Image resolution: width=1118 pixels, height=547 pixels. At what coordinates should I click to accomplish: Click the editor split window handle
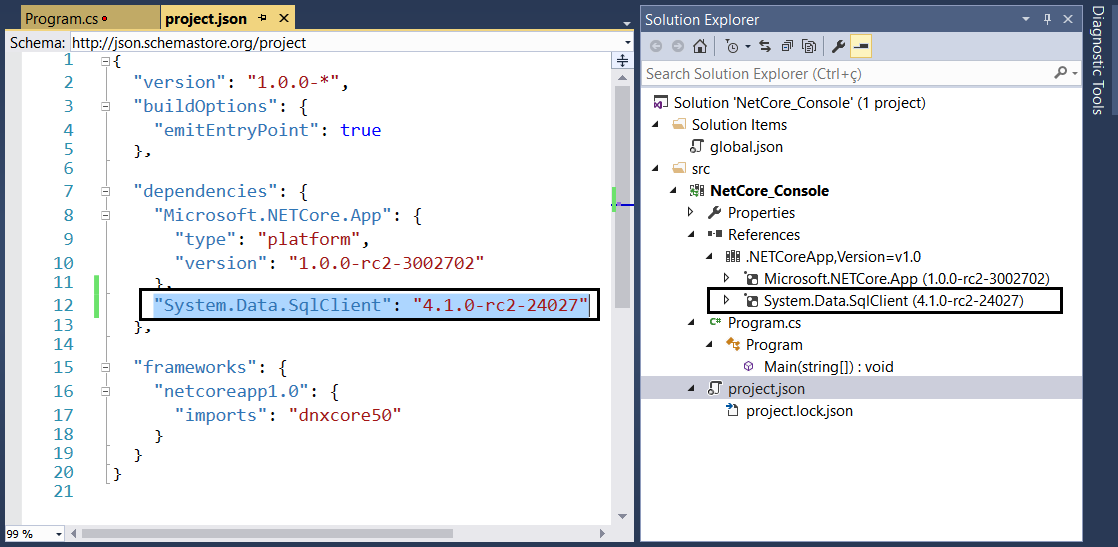(622, 60)
